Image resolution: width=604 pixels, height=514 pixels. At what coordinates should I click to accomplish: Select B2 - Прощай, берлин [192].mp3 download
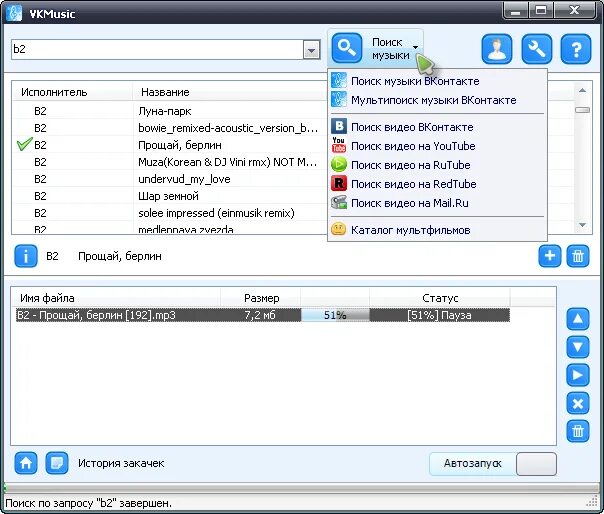[263, 315]
